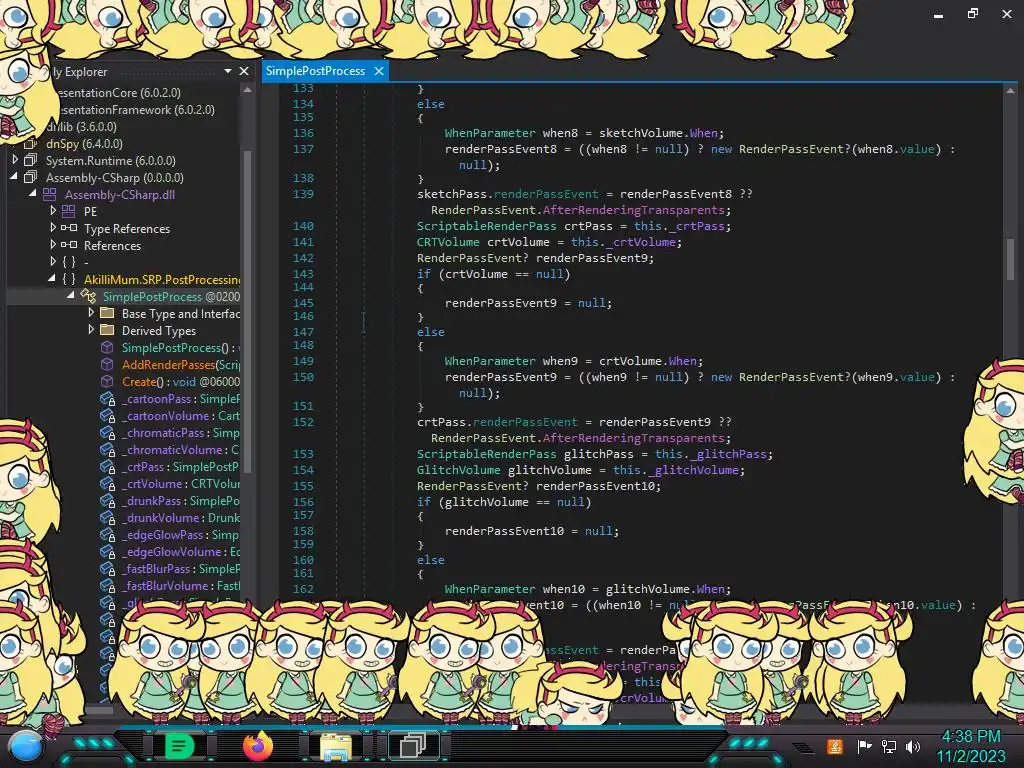
Task: Click the "-" namespace braces icon
Action: pos(69,262)
